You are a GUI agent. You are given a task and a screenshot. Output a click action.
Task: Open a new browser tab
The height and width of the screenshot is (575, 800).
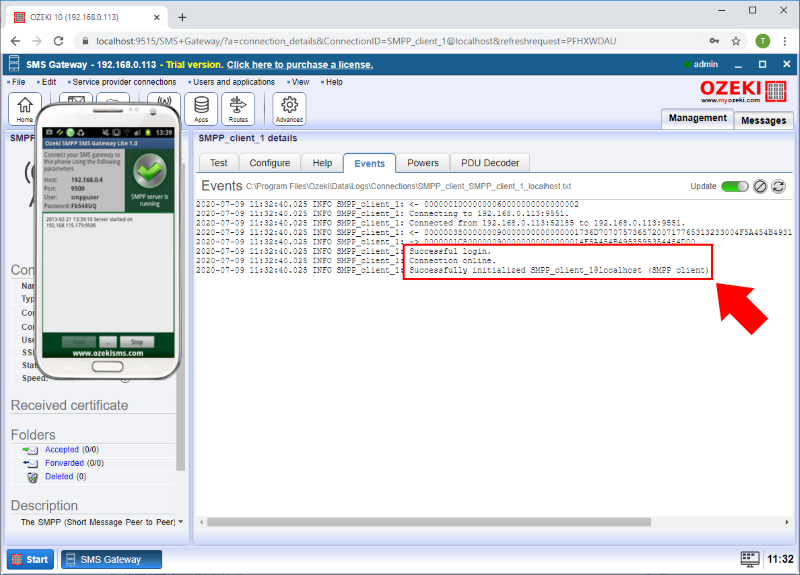(x=182, y=17)
